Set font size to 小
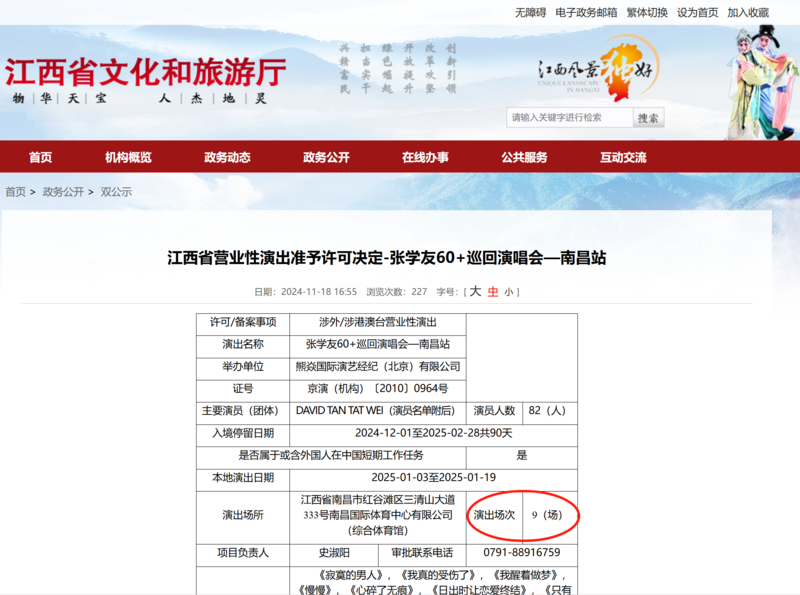Screen dimensions: 800x595 coord(508,292)
